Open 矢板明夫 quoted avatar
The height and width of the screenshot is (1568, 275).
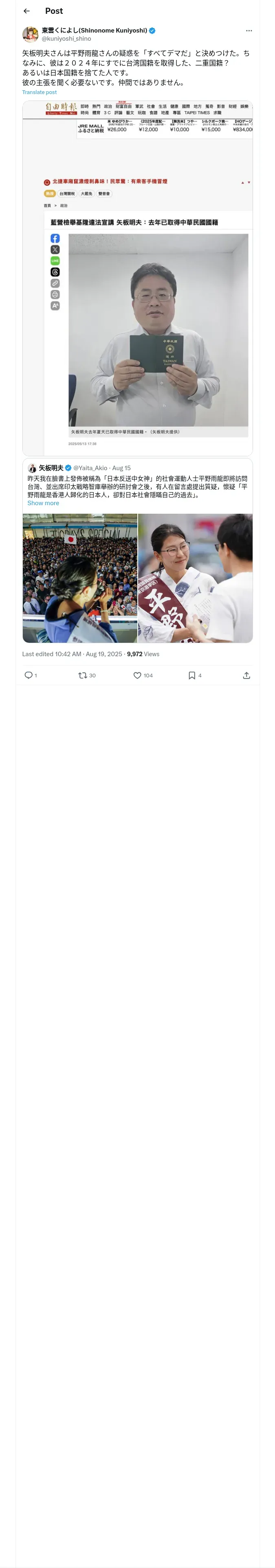click(32, 468)
